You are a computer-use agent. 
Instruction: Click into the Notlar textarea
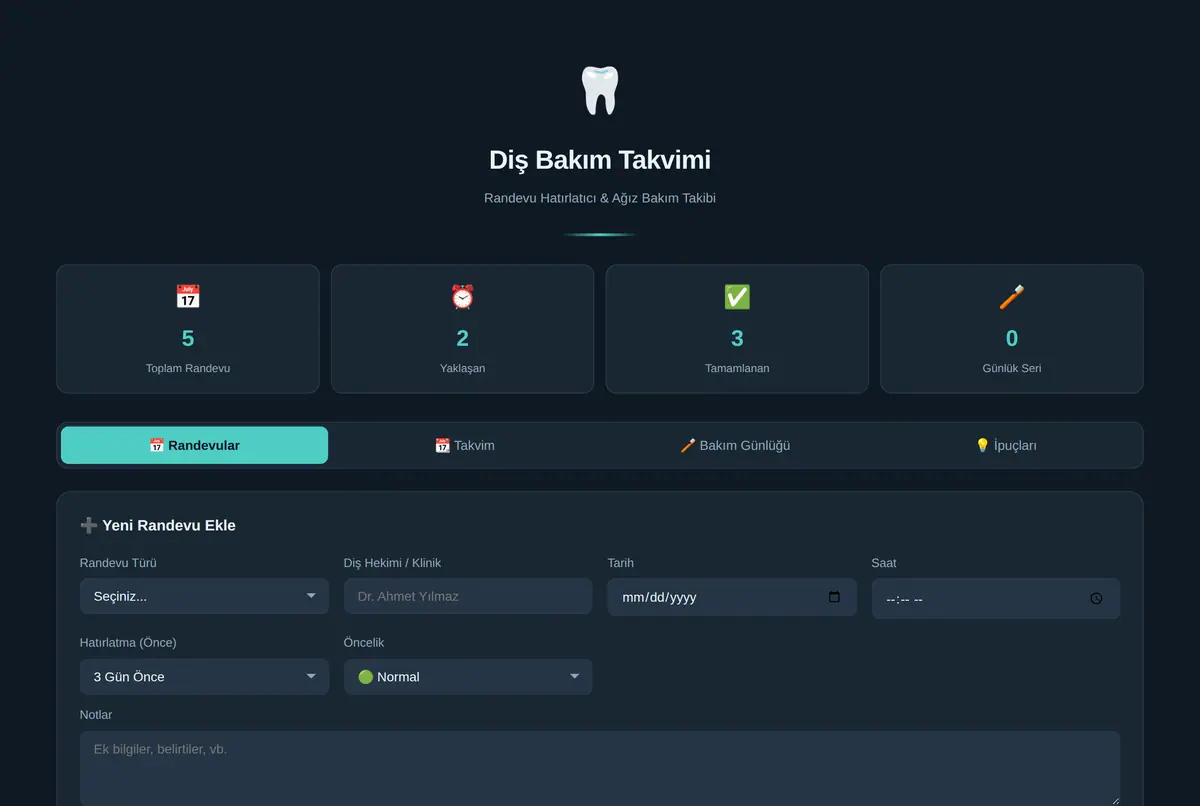click(600, 768)
